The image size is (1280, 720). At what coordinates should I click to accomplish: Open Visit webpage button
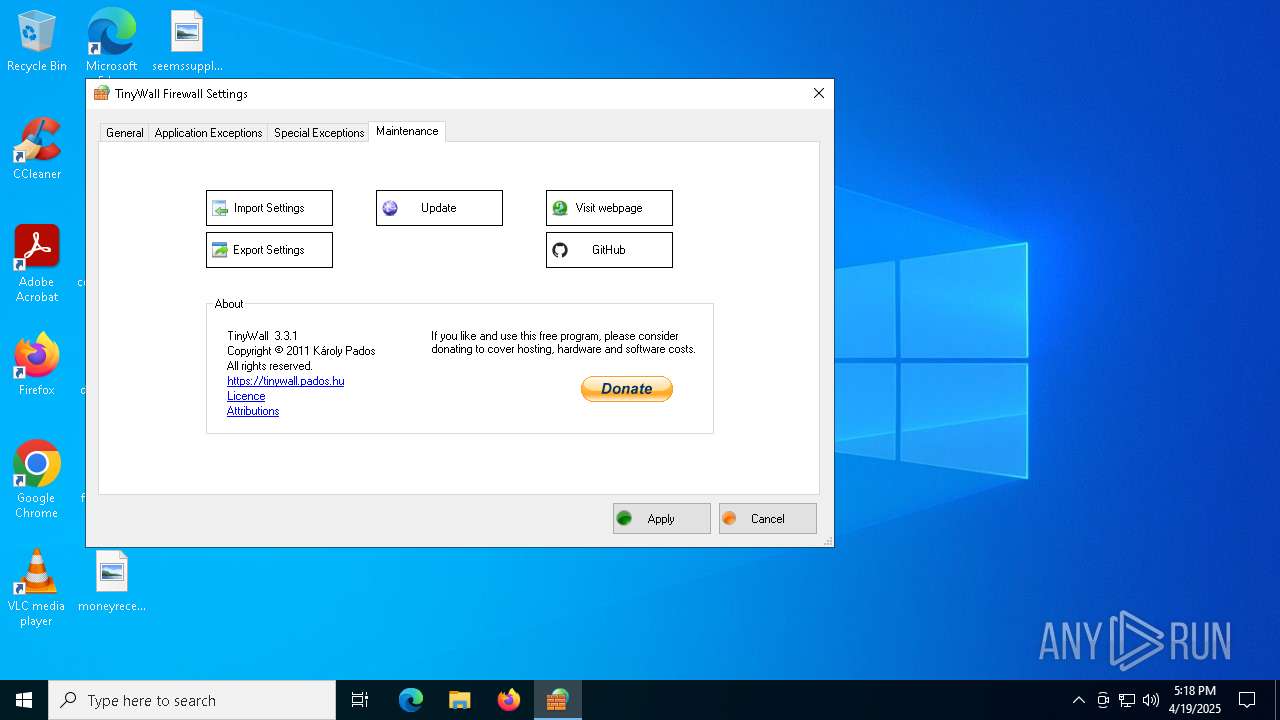pos(609,208)
